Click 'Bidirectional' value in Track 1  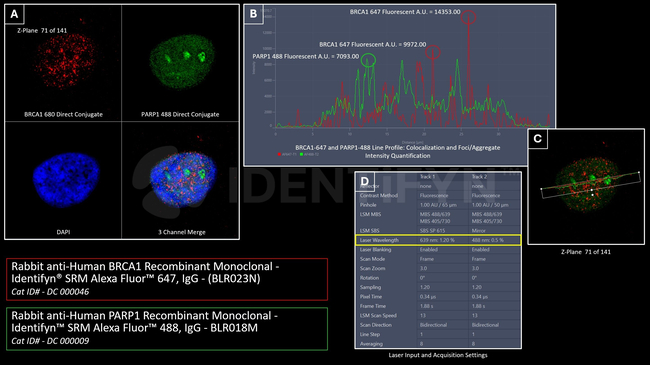(x=433, y=325)
